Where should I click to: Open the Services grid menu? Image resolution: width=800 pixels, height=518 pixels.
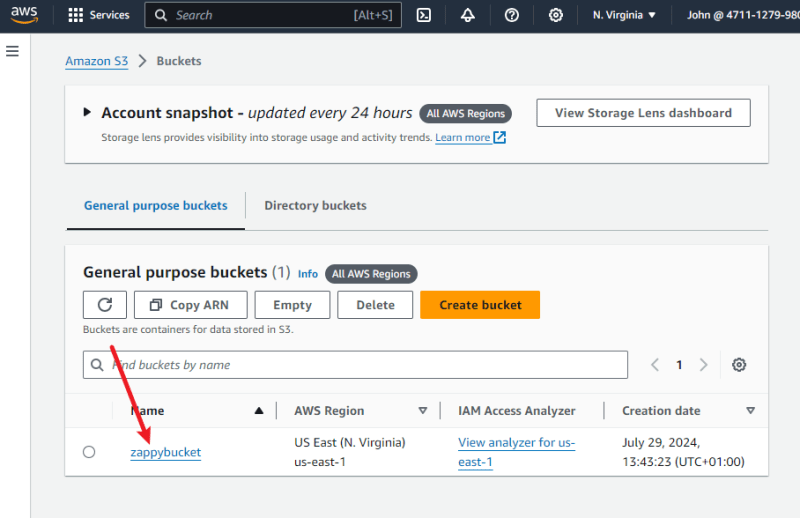(x=99, y=15)
